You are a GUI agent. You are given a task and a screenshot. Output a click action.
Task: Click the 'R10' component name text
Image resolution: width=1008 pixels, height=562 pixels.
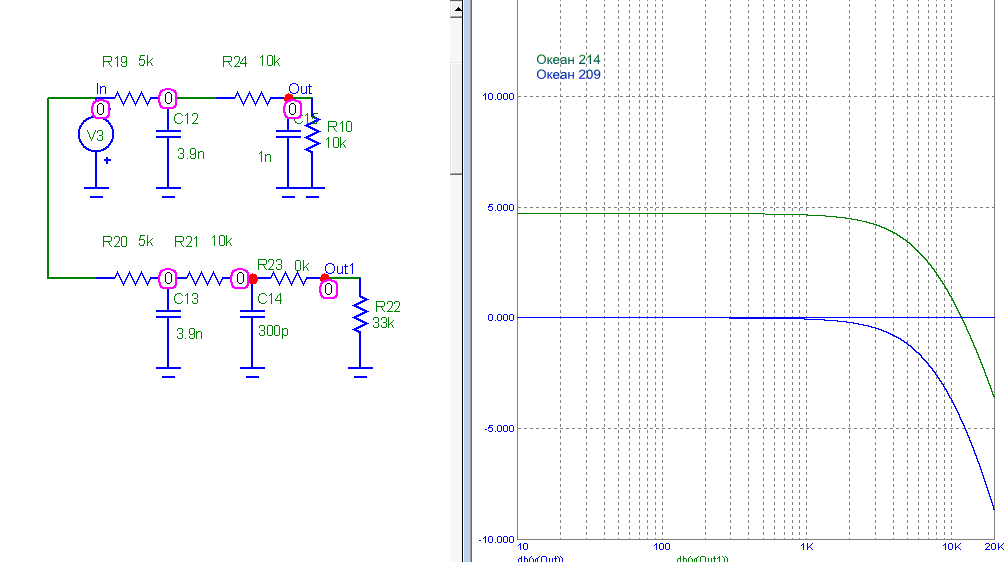[340, 127]
